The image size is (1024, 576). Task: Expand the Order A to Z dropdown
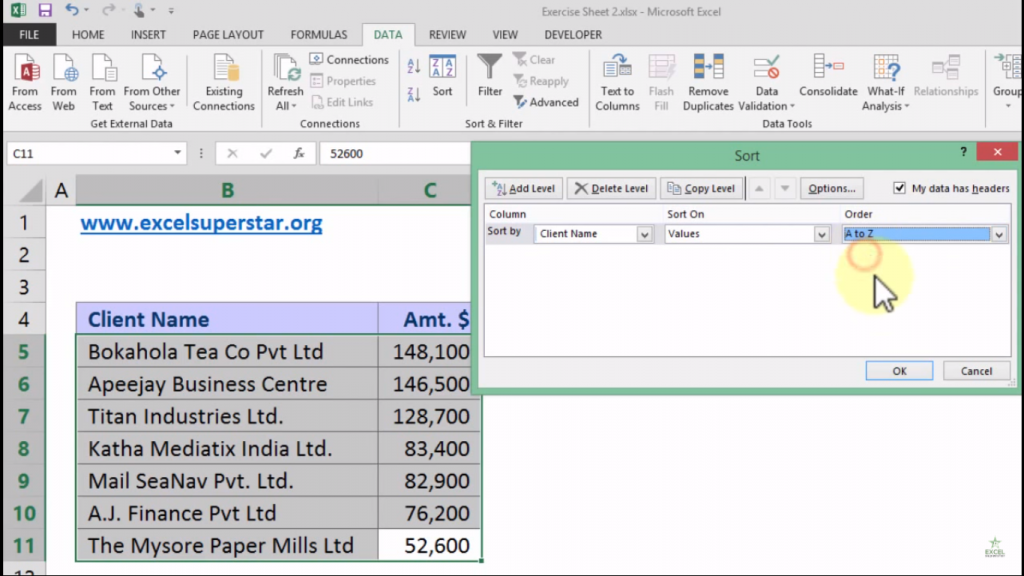pos(998,234)
